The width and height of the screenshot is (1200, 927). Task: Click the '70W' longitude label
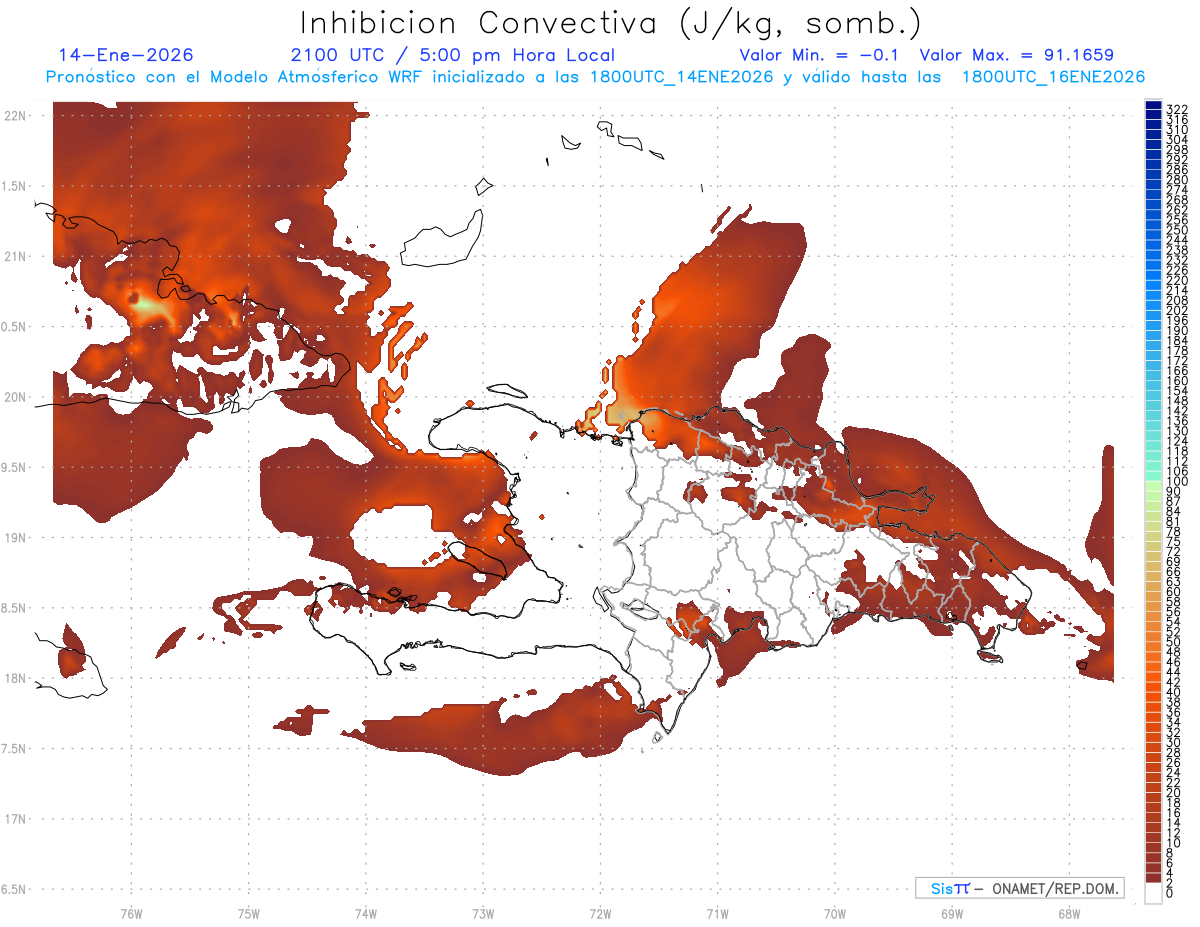[835, 913]
